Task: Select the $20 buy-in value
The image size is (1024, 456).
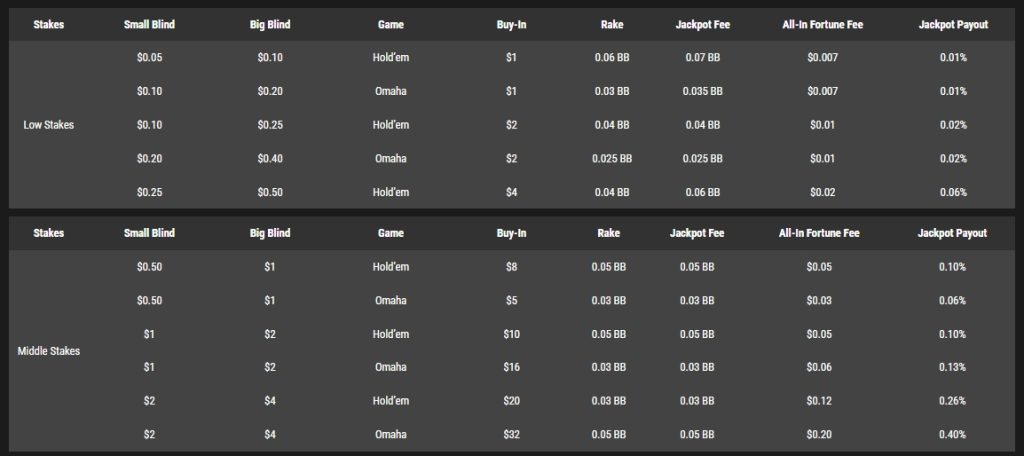Action: [511, 401]
